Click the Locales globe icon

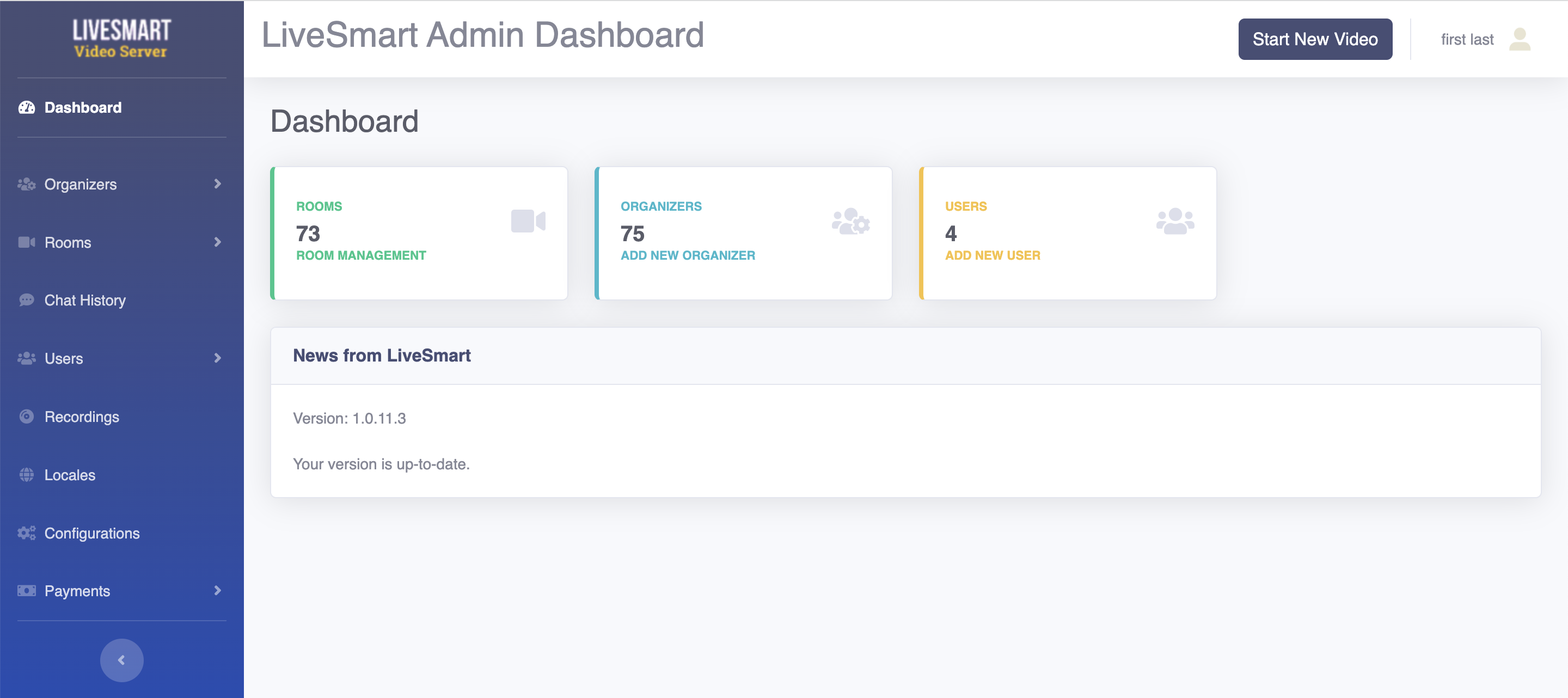point(26,475)
